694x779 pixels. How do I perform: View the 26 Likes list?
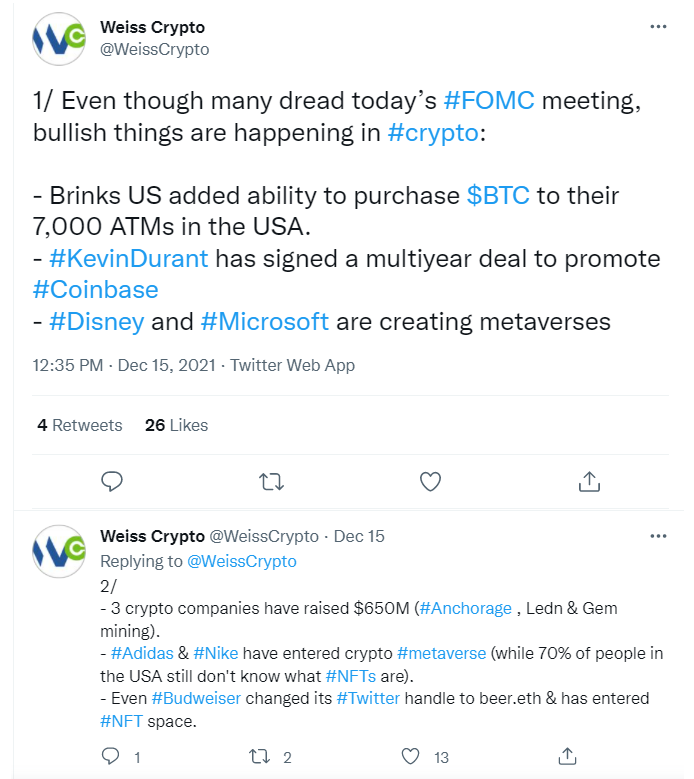coord(176,425)
